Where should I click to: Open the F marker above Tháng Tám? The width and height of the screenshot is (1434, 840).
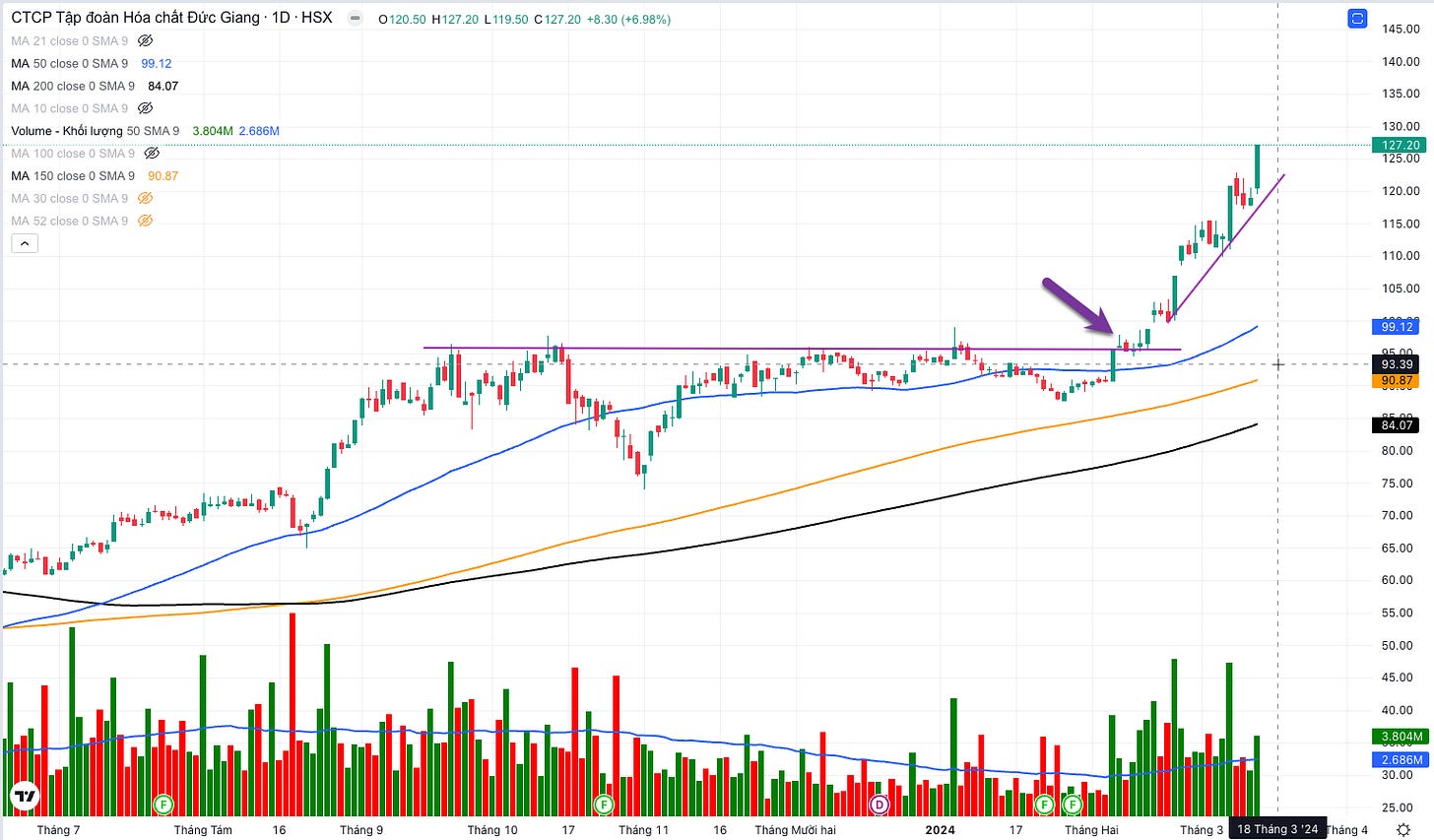pos(164,806)
